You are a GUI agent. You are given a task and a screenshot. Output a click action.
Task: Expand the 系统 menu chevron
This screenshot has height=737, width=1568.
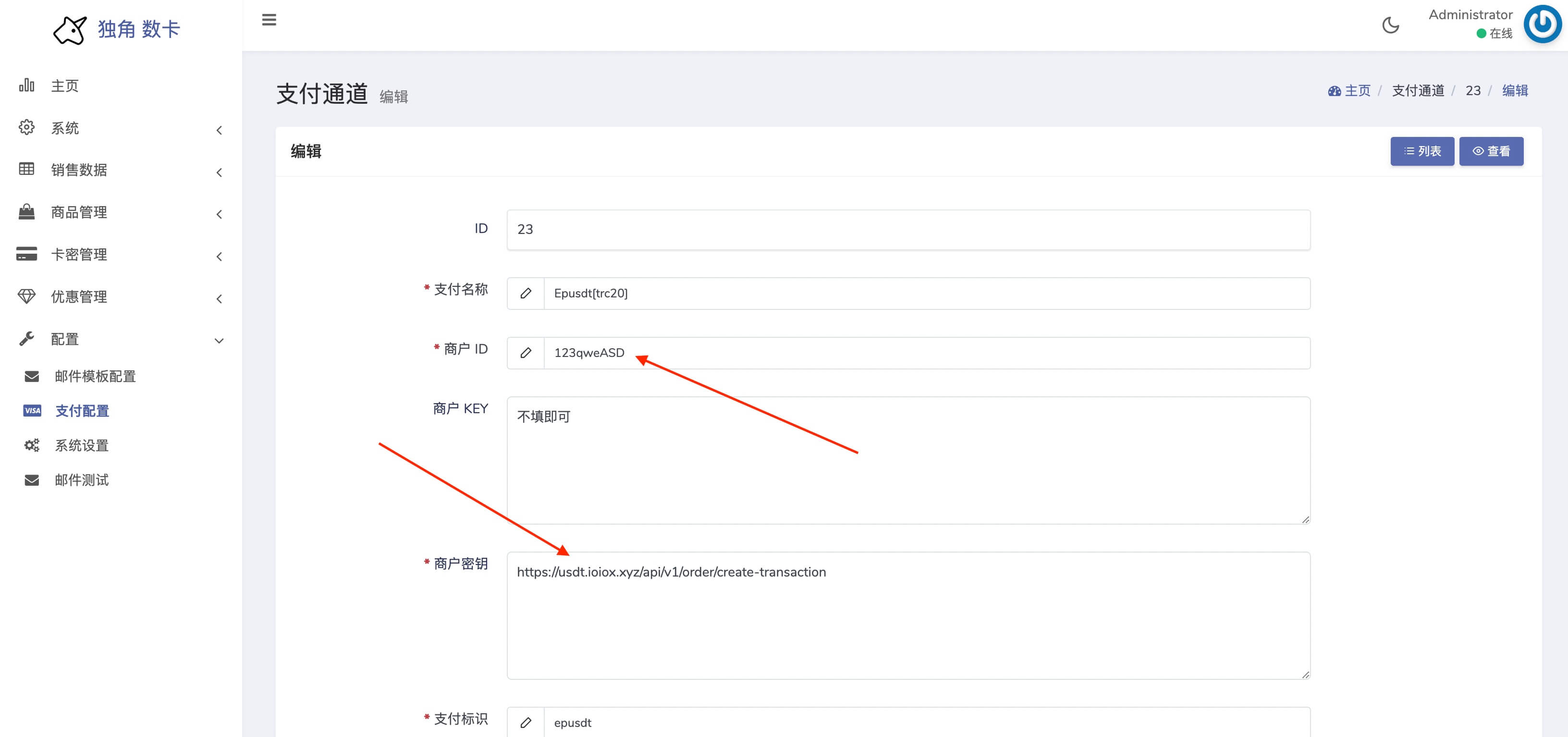tap(219, 130)
